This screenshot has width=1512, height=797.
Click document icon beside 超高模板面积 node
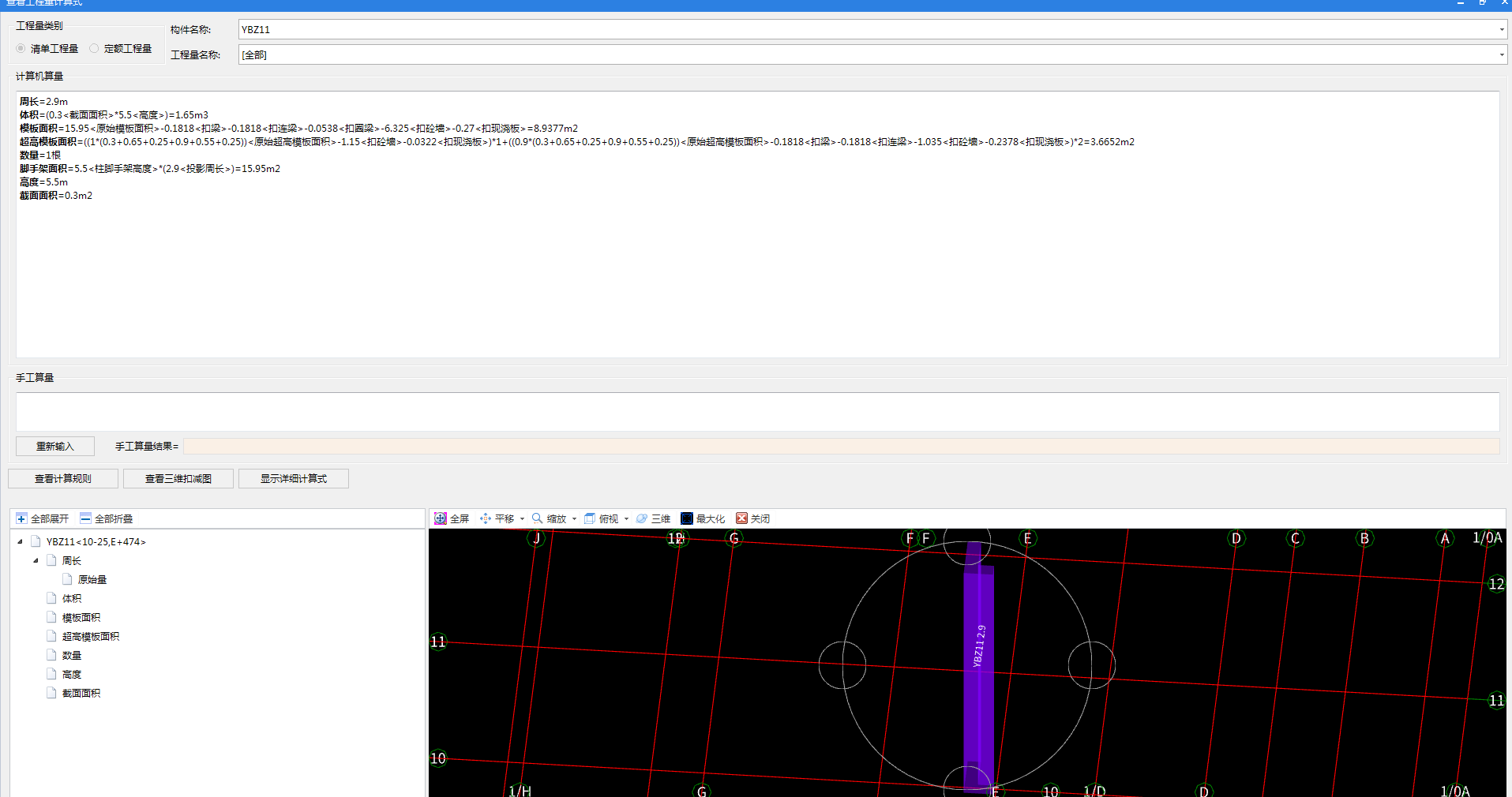click(x=51, y=636)
